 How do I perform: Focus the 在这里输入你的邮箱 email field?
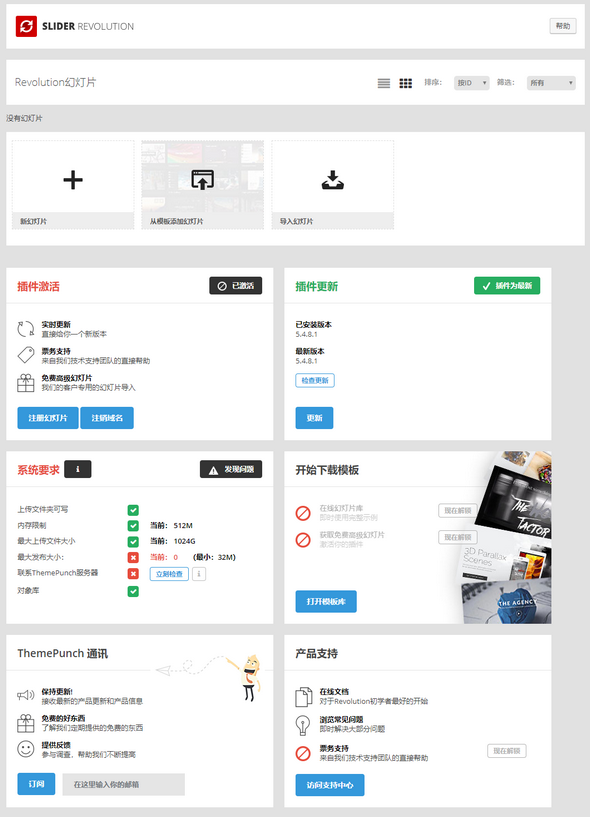pyautogui.click(x=124, y=784)
